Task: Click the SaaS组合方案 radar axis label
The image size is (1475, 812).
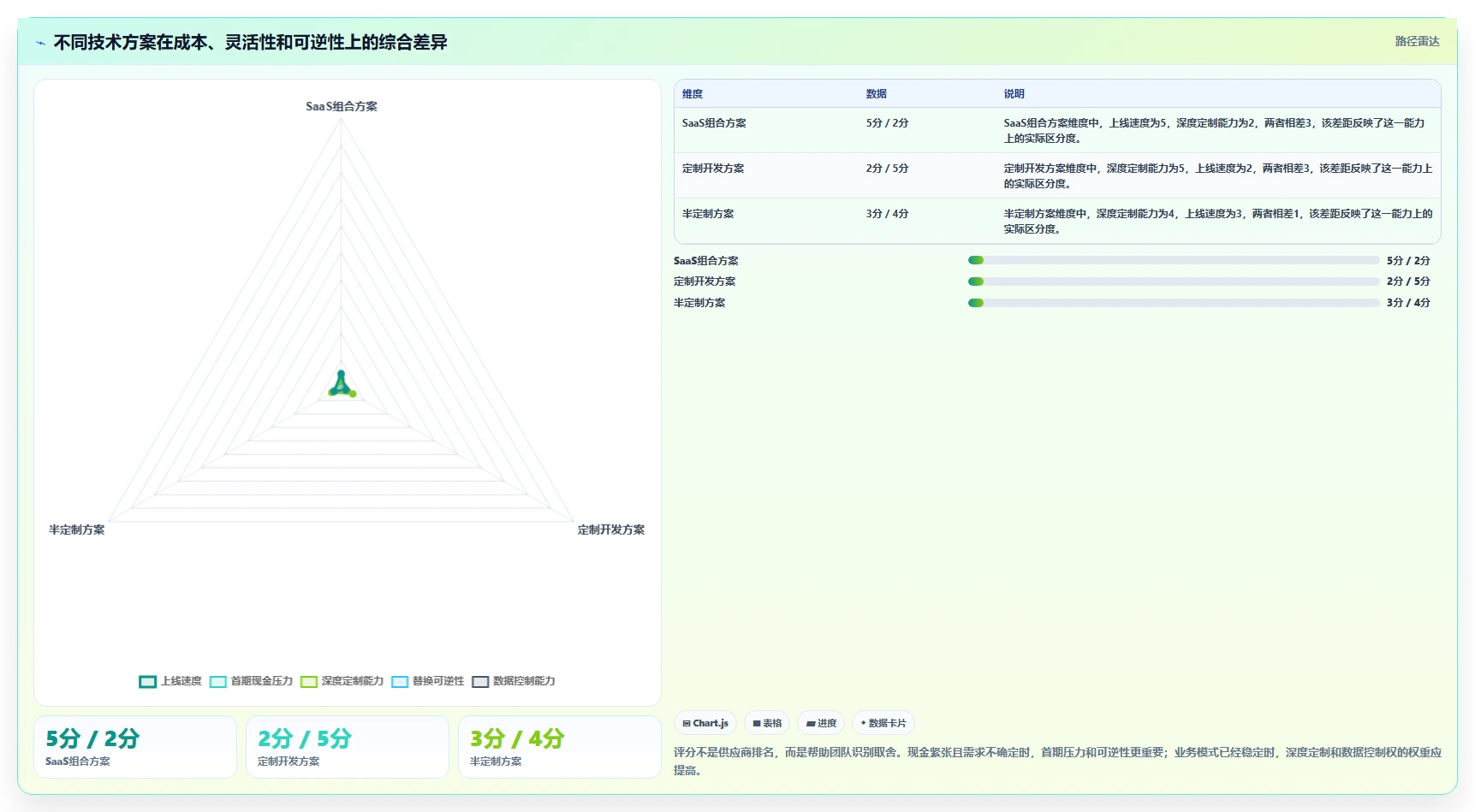Action: point(342,106)
